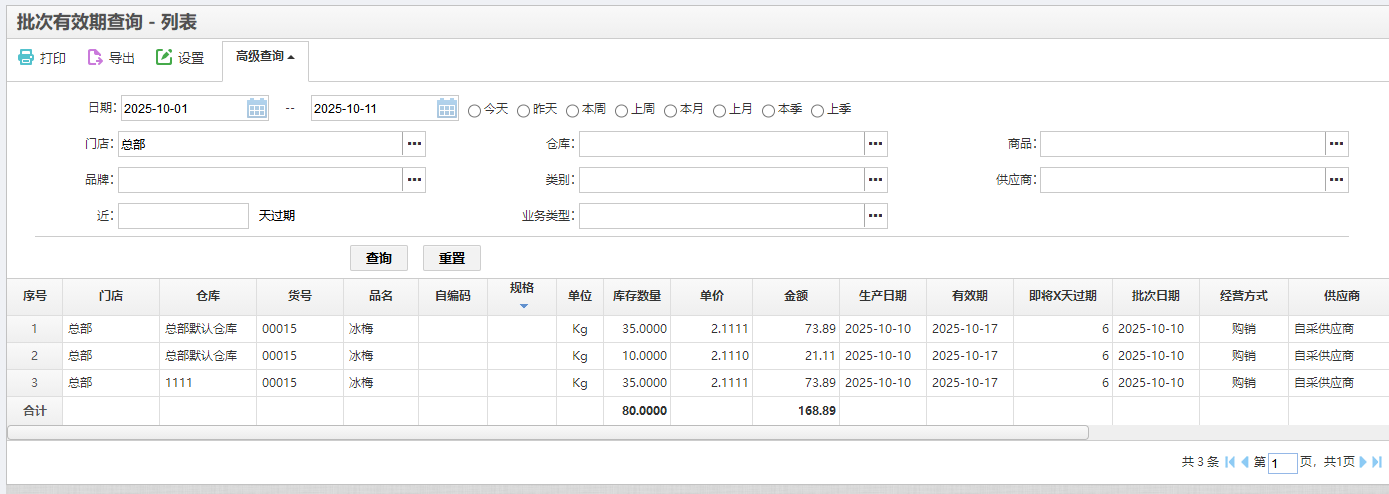1389x494 pixels.
Task: Click the Print (打印) icon
Action: click(26, 58)
